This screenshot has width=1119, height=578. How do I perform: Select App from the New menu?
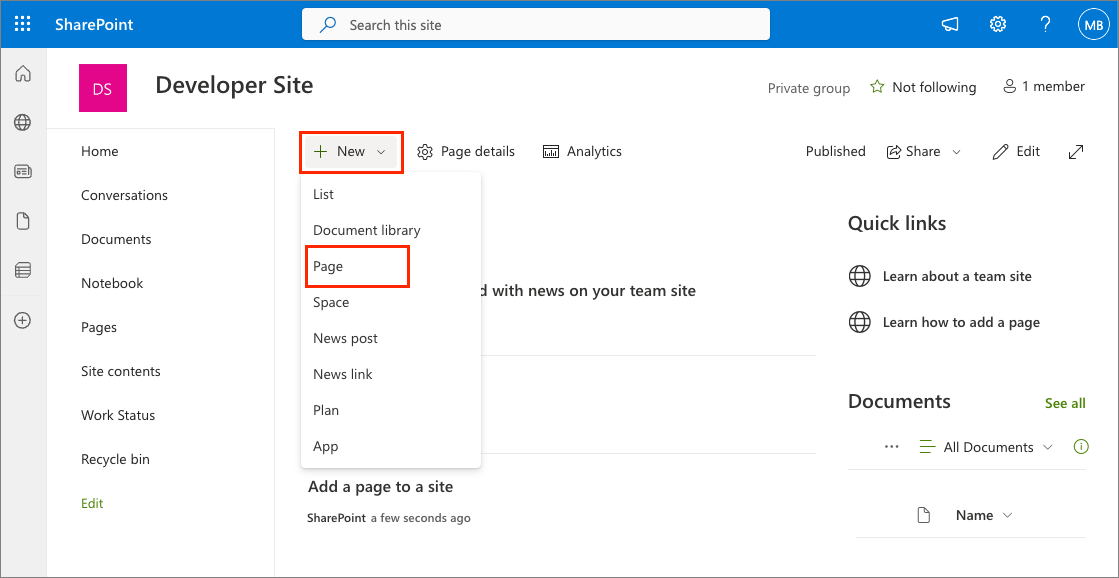[x=391, y=446]
